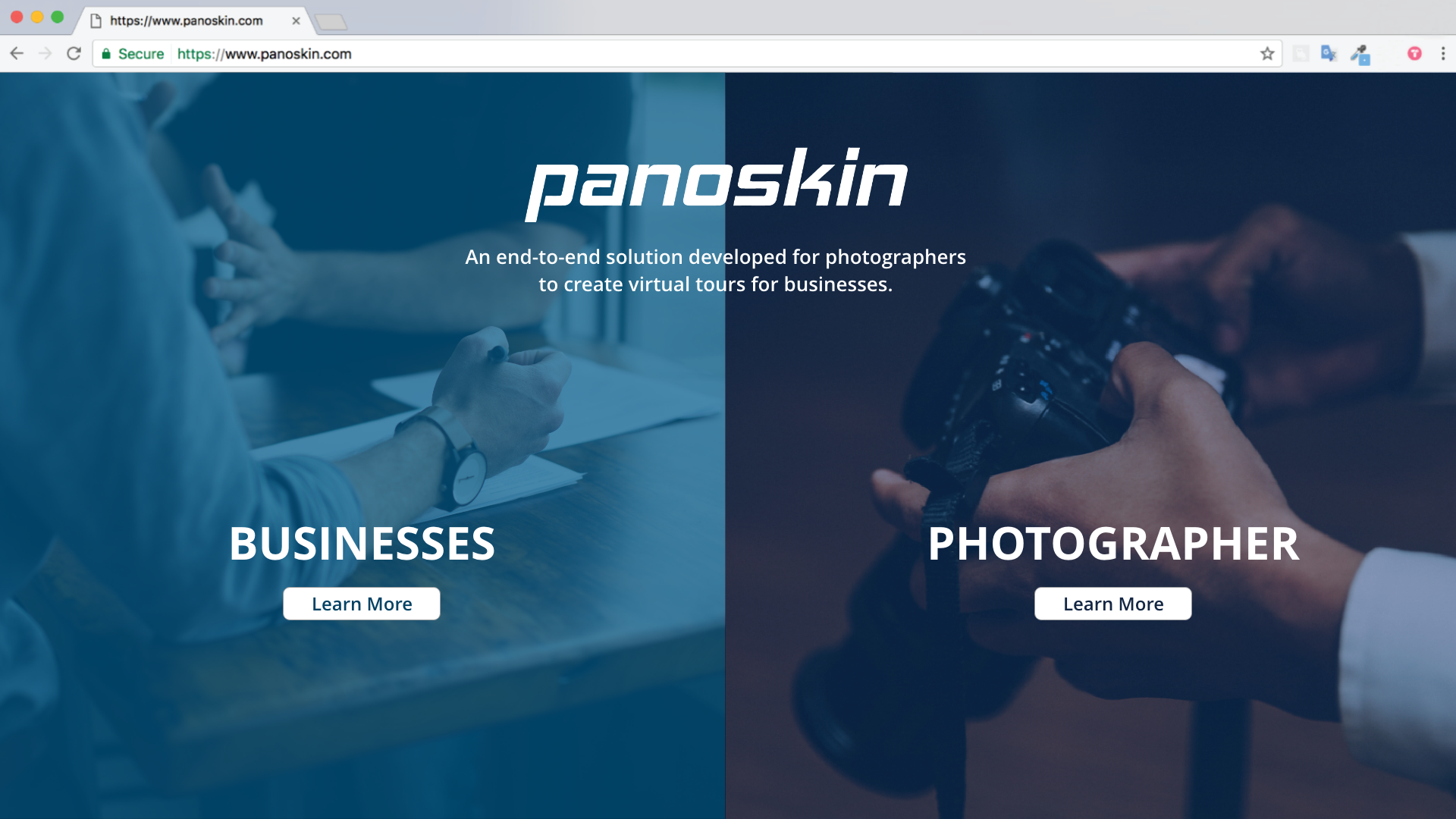This screenshot has height=819, width=1456.
Task: Open Chrome's three-dot menu
Action: pyautogui.click(x=1443, y=54)
